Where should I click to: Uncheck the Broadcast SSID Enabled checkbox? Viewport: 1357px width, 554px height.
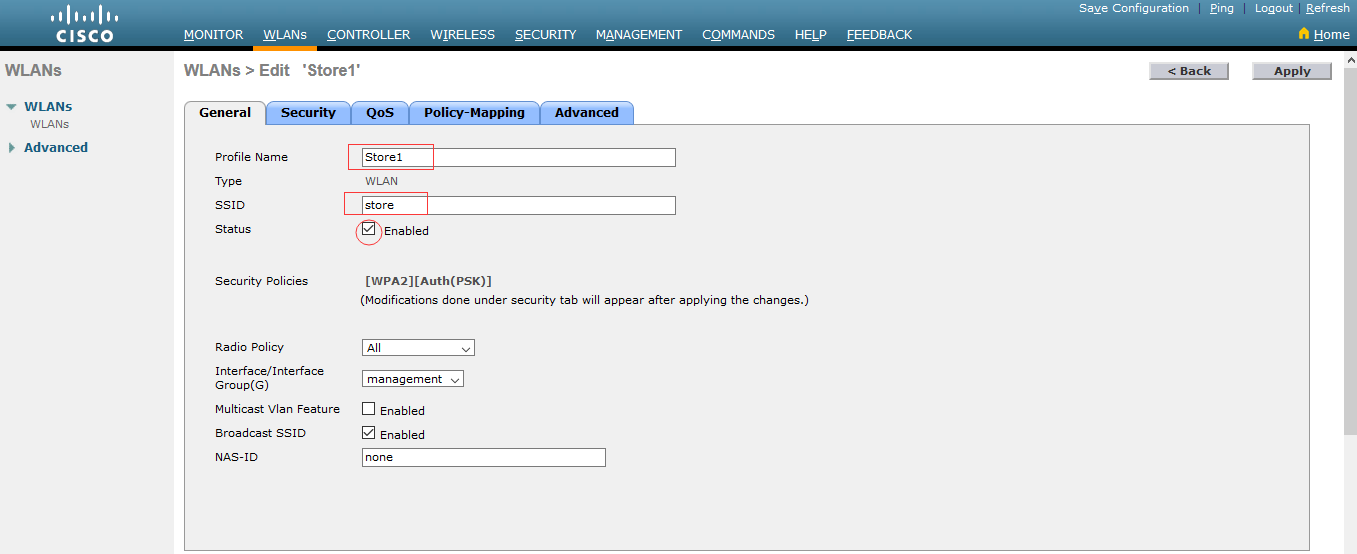(369, 433)
